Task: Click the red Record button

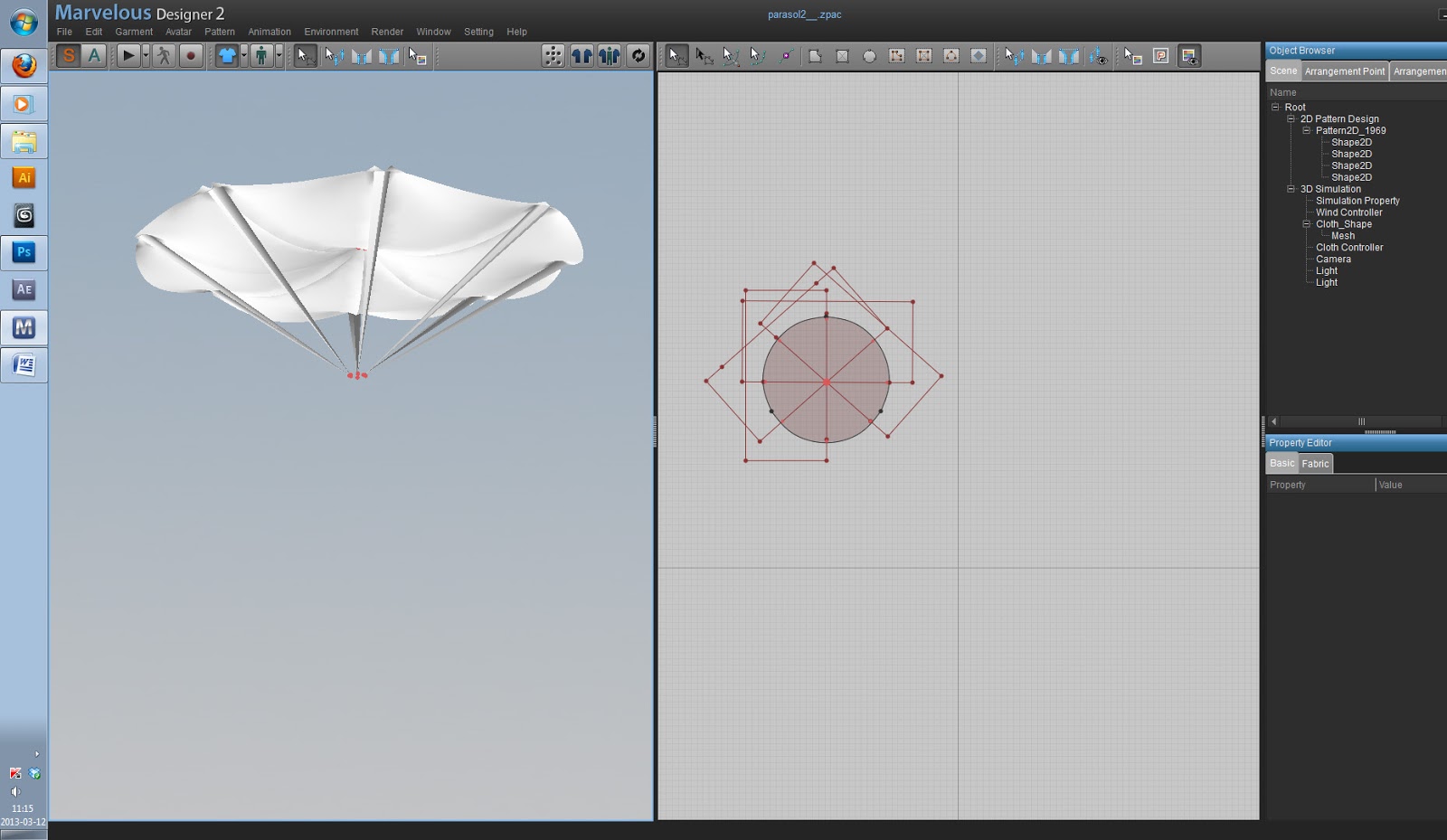Action: 191,56
